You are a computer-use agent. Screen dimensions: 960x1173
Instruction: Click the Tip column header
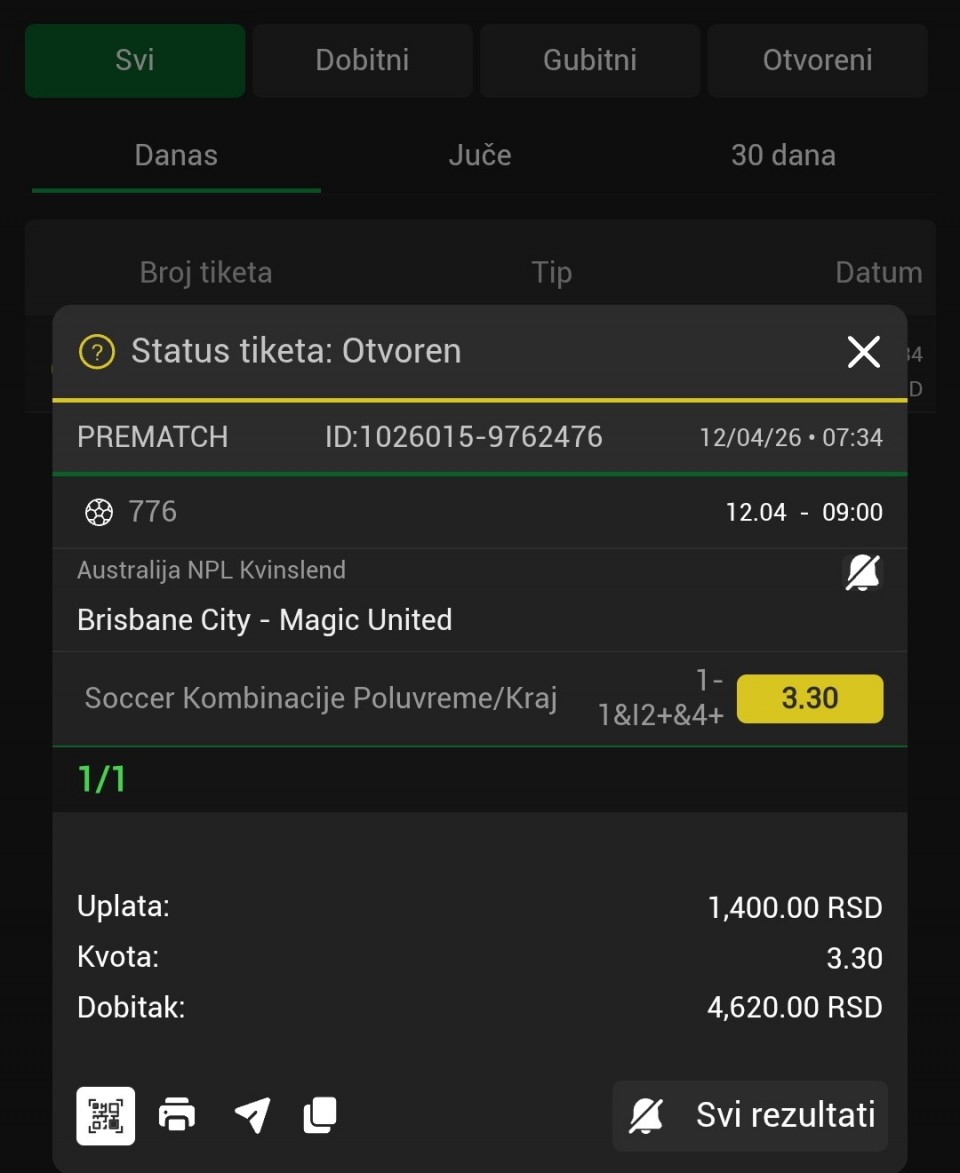click(x=552, y=272)
